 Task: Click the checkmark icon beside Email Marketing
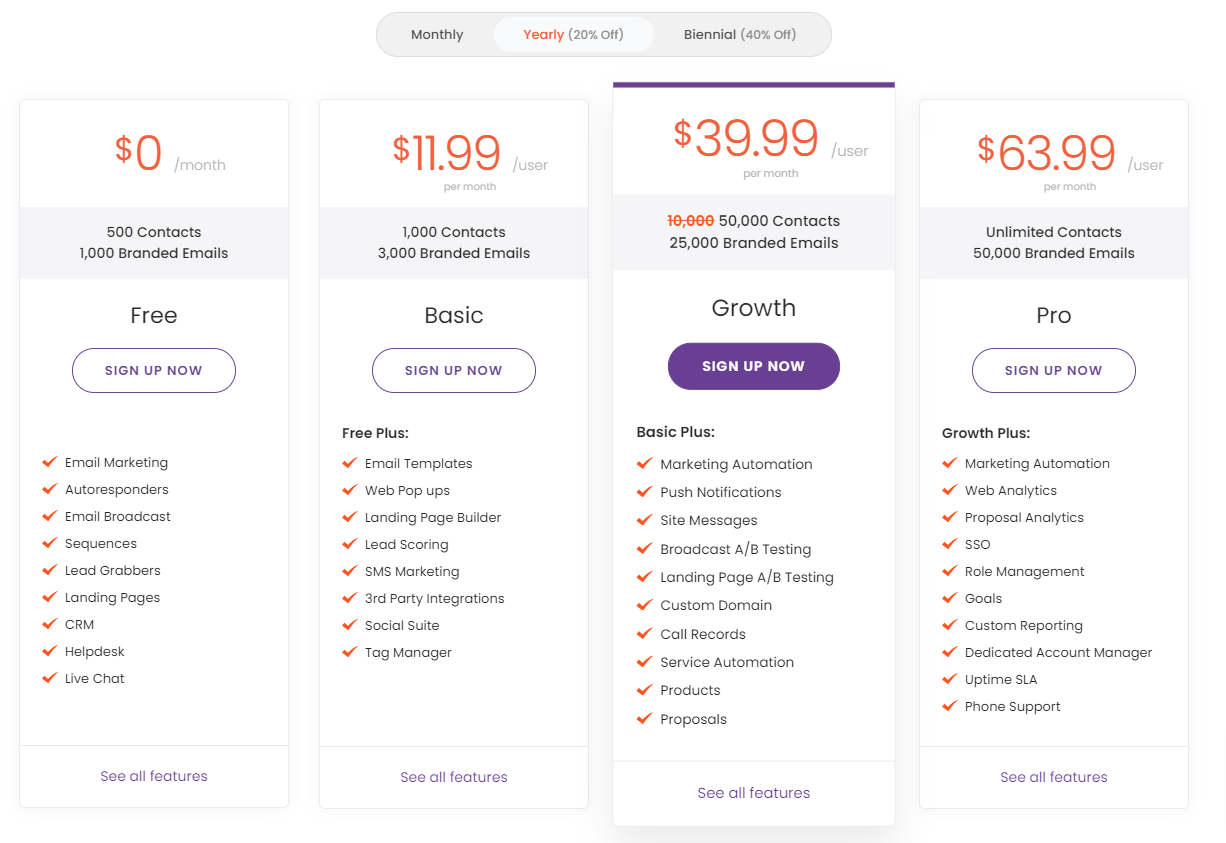(49, 462)
